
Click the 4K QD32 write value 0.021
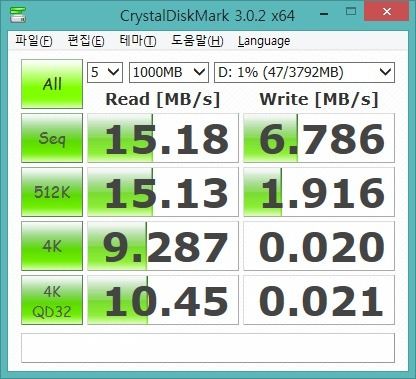point(319,300)
